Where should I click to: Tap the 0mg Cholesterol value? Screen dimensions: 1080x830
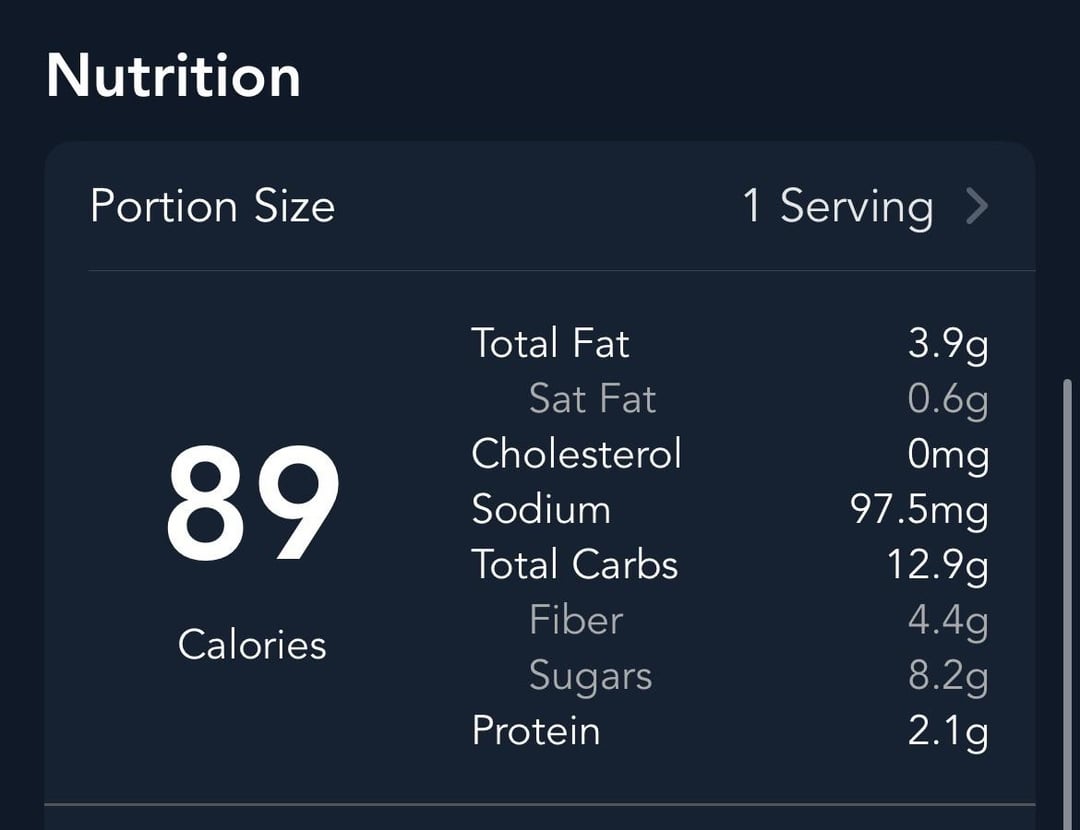(x=948, y=456)
